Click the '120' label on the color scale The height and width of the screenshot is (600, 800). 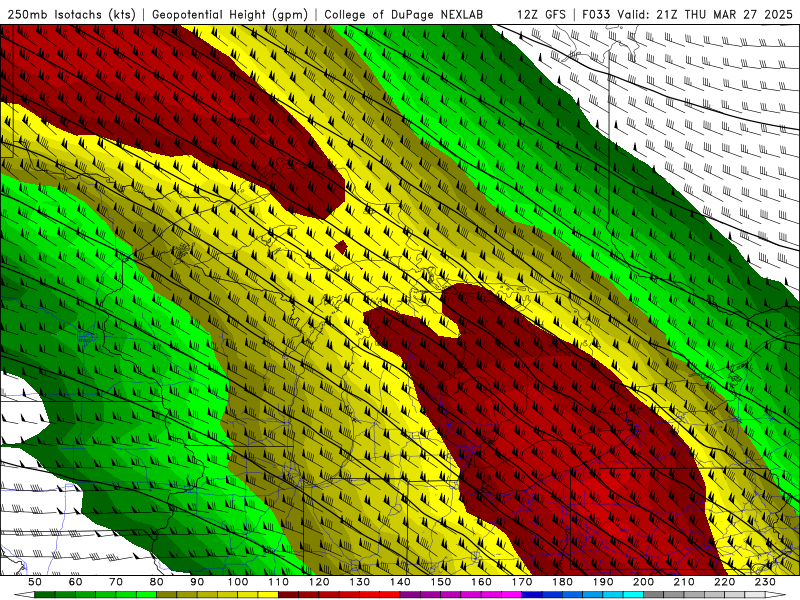coord(319,582)
